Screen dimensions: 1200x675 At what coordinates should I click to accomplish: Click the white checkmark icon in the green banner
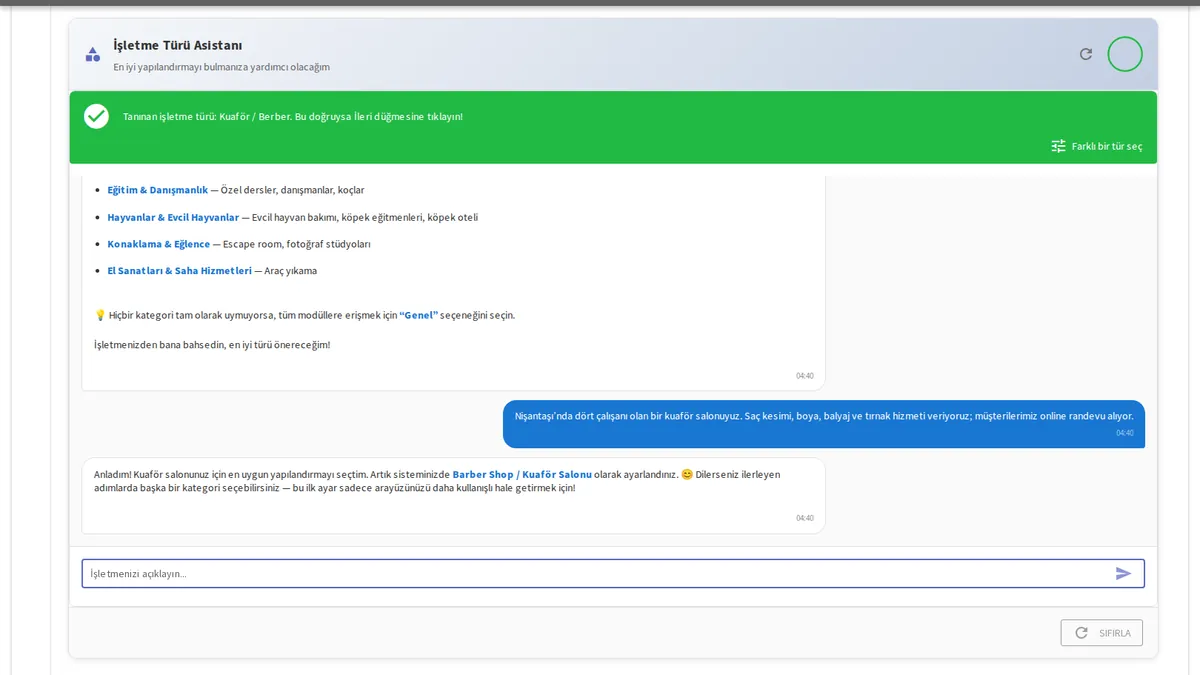point(96,116)
